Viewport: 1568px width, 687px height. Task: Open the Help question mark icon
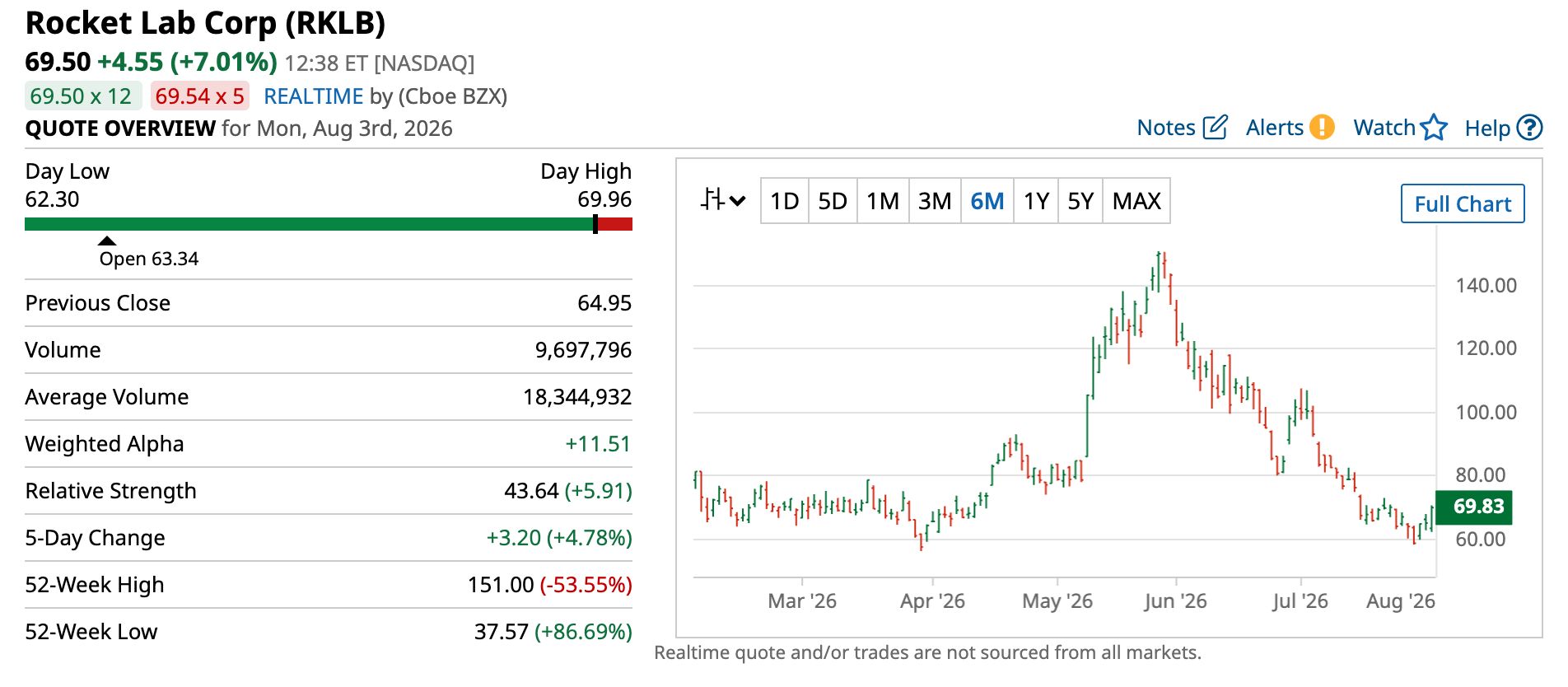[1529, 128]
